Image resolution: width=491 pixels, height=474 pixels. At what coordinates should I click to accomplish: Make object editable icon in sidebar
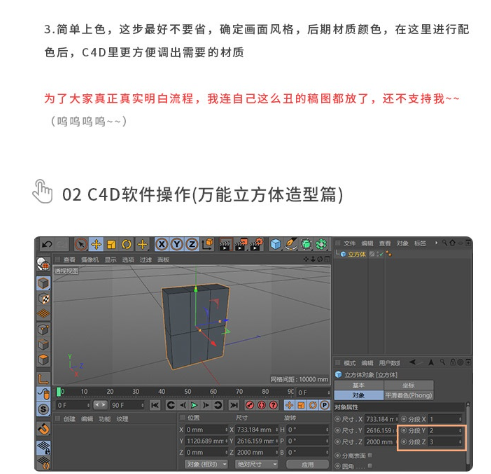(x=43, y=264)
